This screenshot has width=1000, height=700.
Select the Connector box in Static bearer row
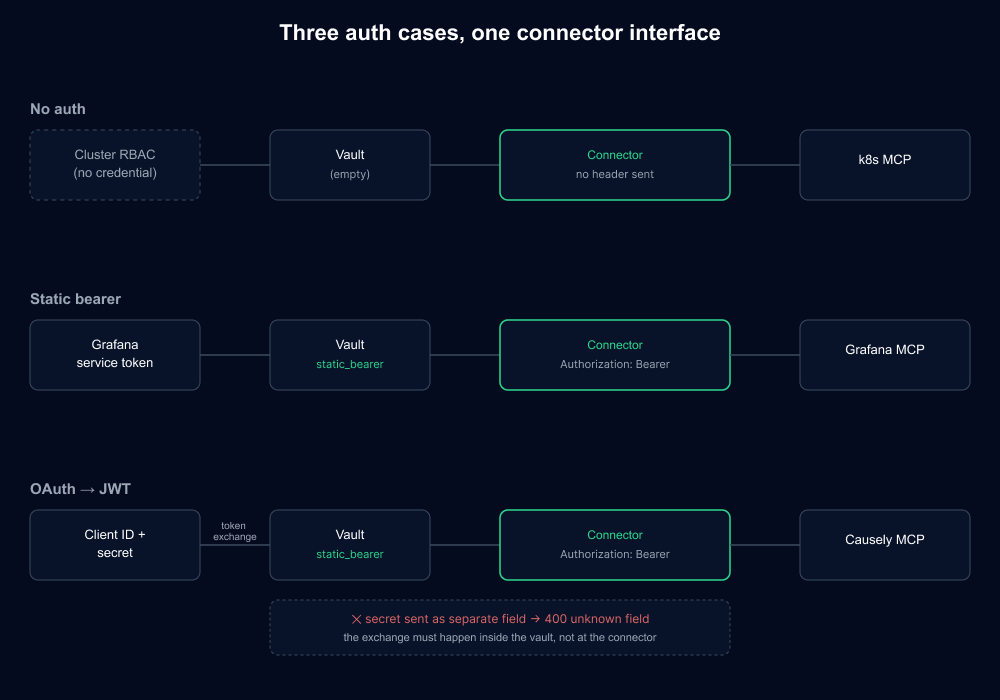[615, 355]
